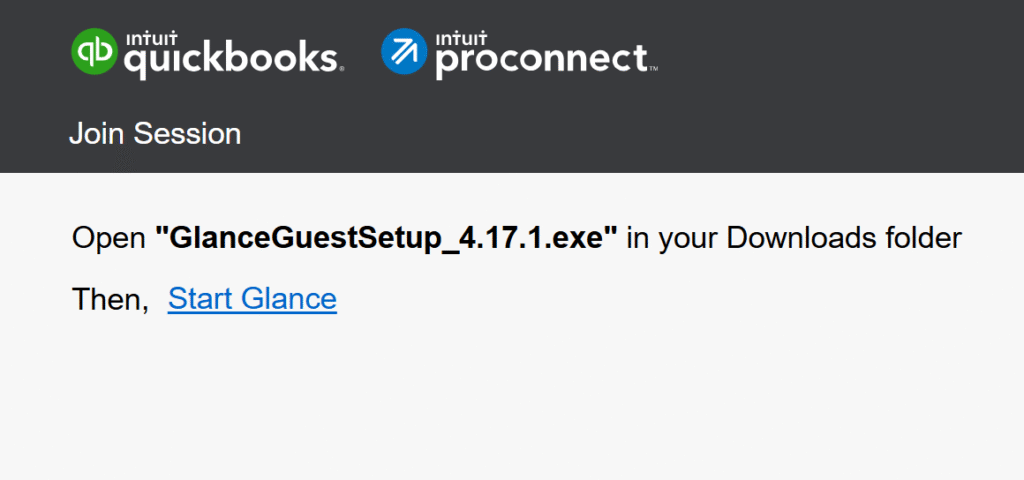1024x480 pixels.
Task: Click small intuit label above proconnect
Action: click(454, 38)
